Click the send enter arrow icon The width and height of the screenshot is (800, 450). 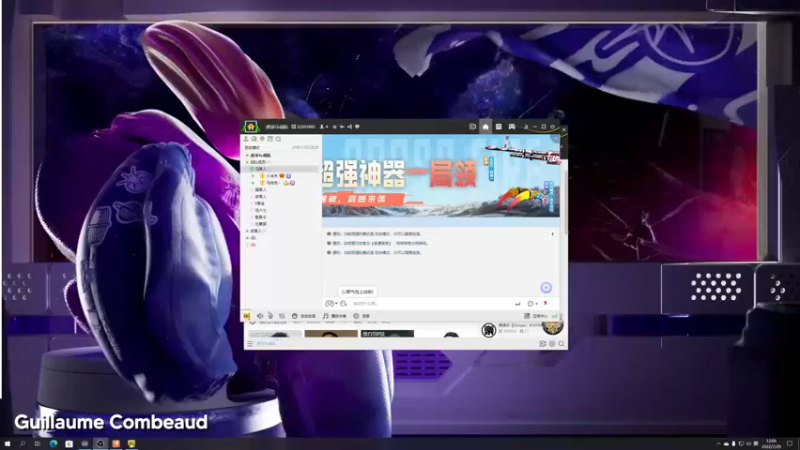click(x=517, y=304)
